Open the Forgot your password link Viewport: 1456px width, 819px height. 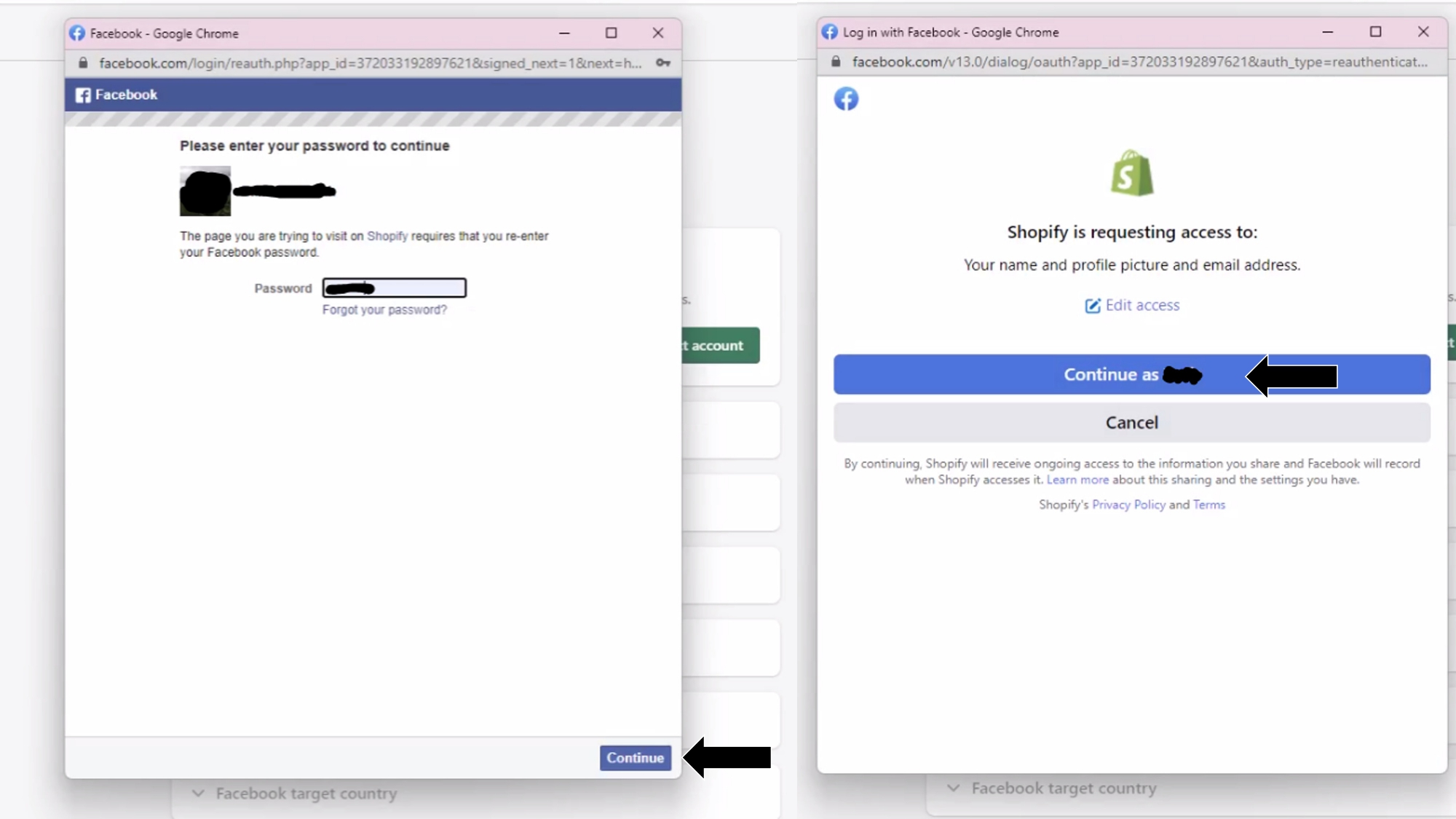pos(384,310)
